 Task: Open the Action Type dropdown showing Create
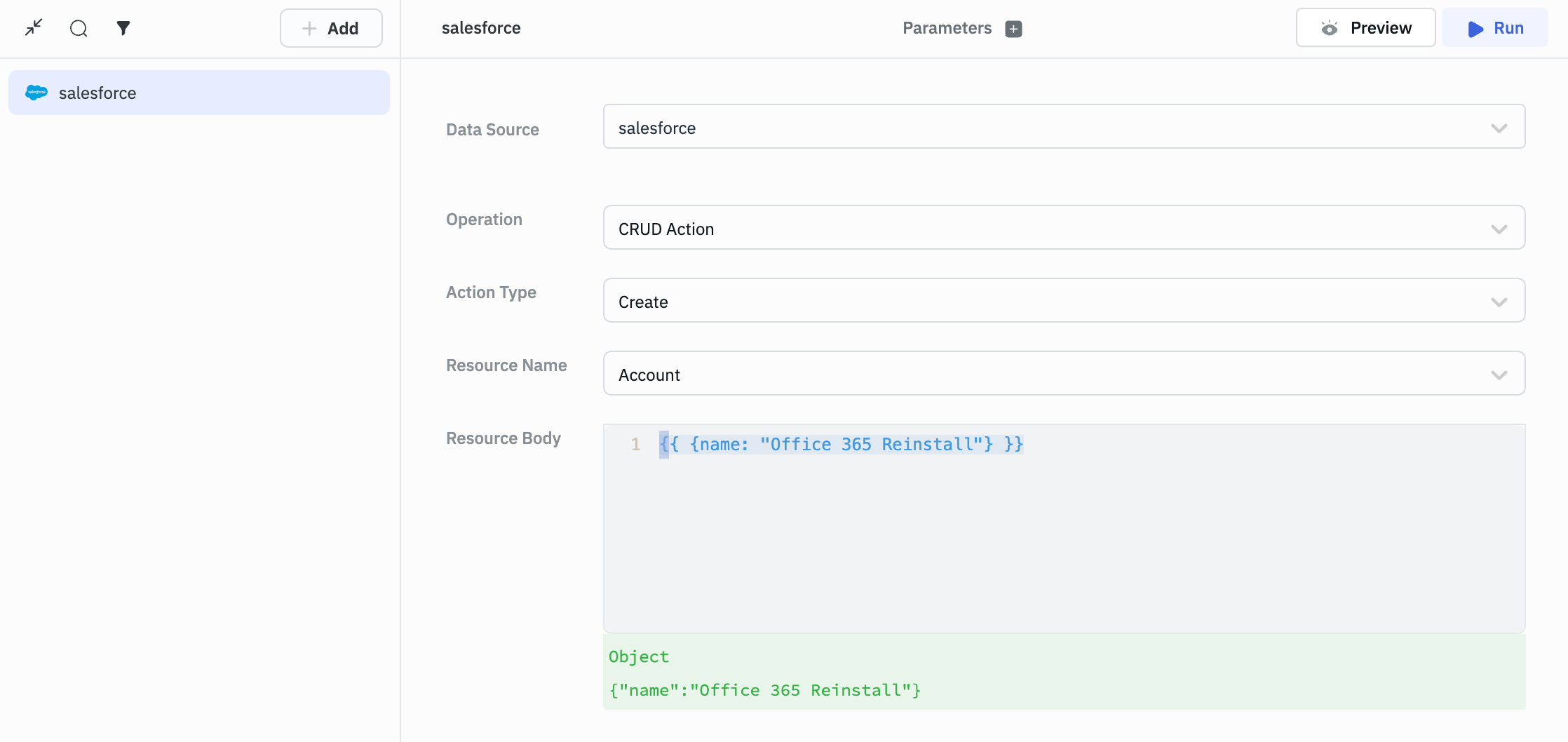pyautogui.click(x=1064, y=301)
